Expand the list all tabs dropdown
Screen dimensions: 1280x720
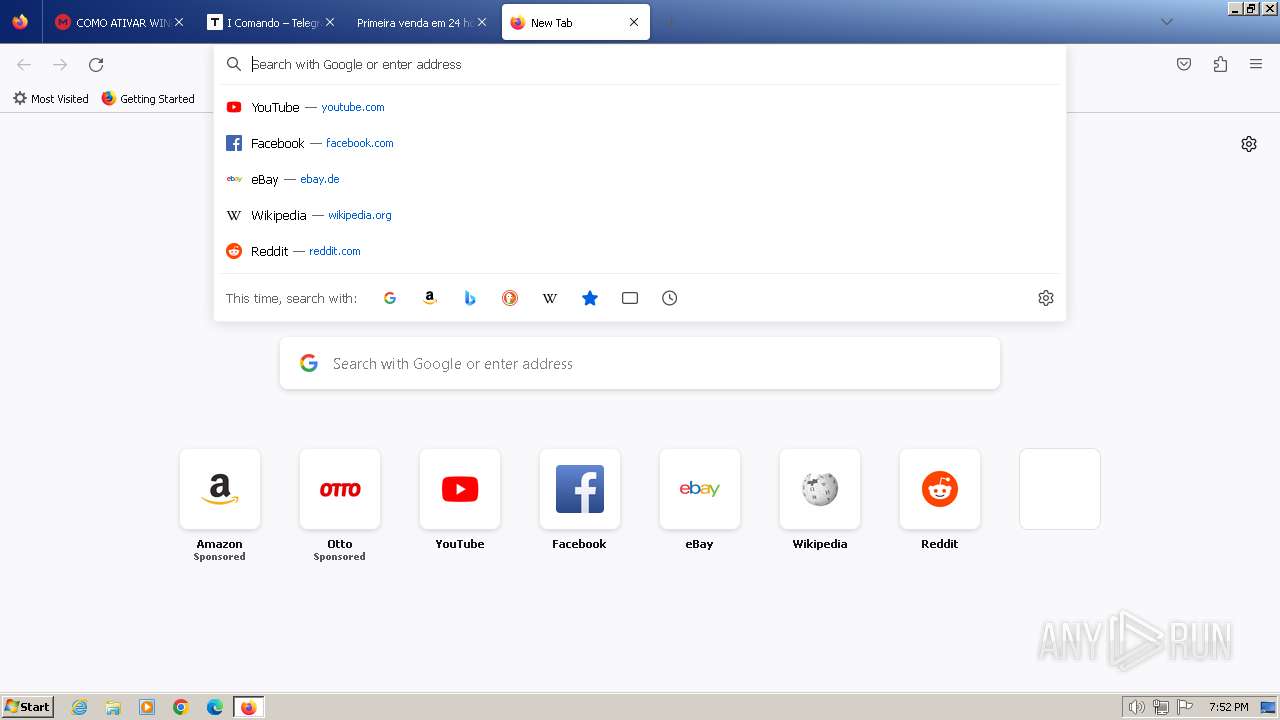pos(1166,22)
